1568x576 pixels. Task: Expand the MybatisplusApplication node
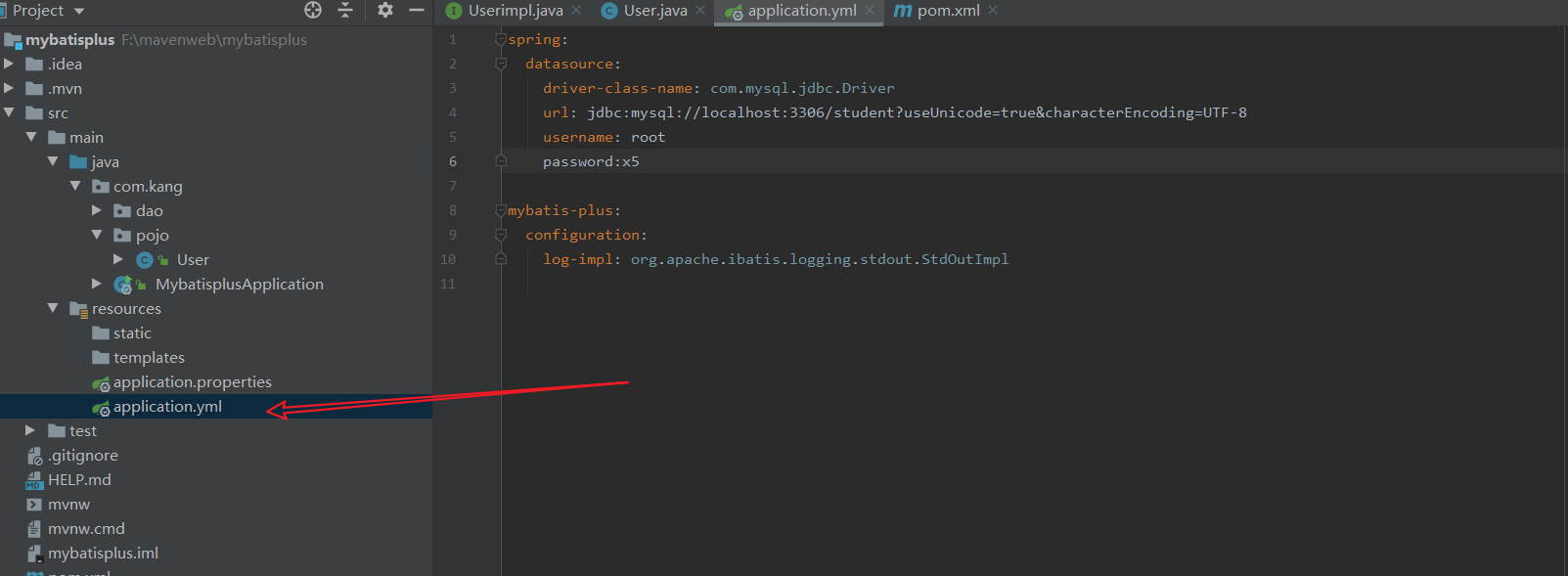click(x=97, y=284)
